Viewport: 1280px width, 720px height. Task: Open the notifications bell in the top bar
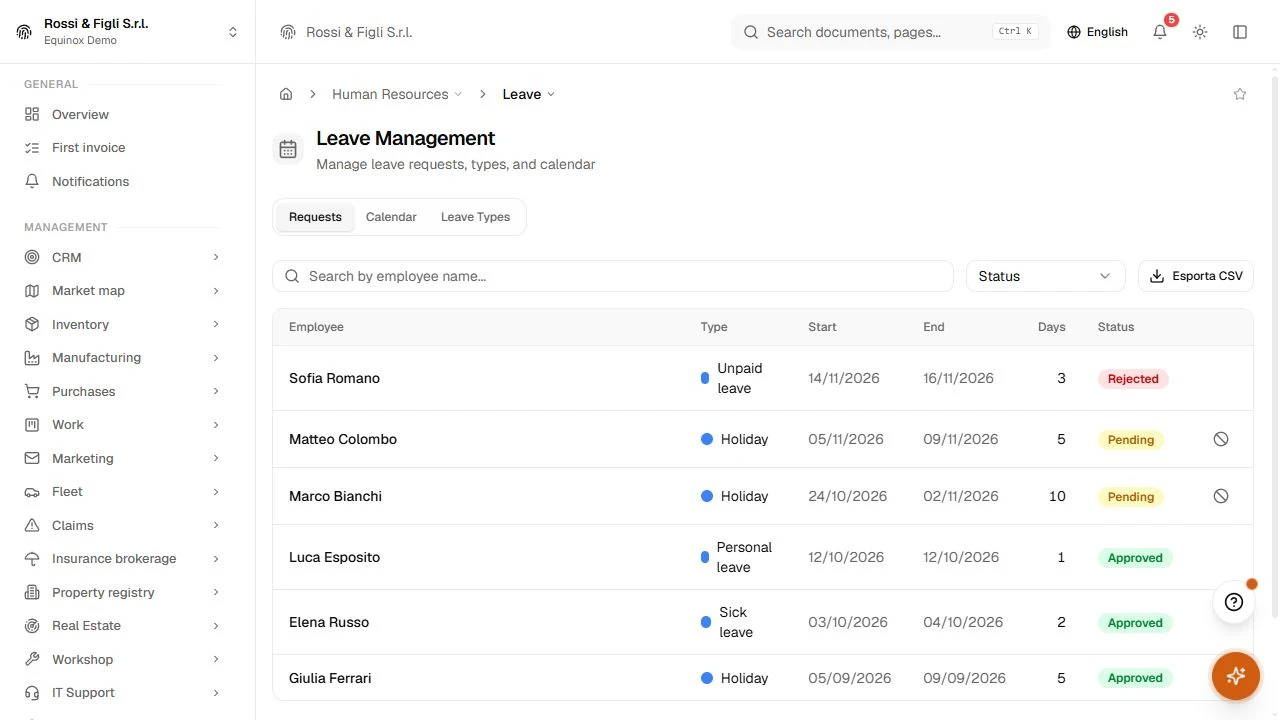click(x=1160, y=32)
